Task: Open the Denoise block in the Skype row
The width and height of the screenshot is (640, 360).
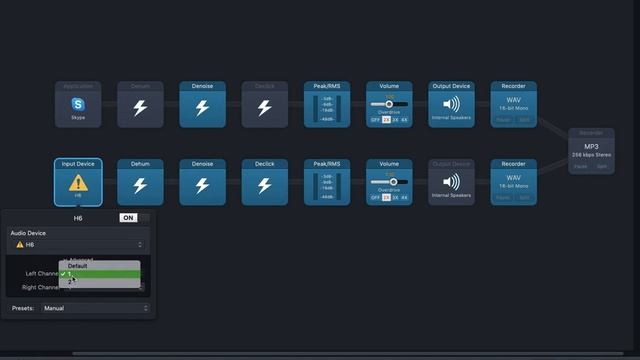Action: 202,104
